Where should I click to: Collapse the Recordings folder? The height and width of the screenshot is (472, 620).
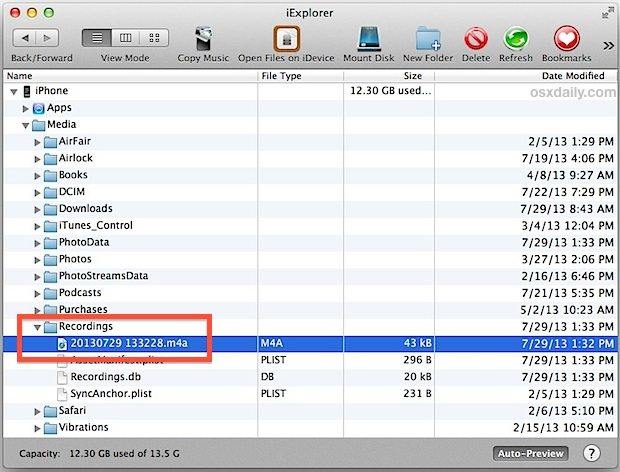pos(38,327)
